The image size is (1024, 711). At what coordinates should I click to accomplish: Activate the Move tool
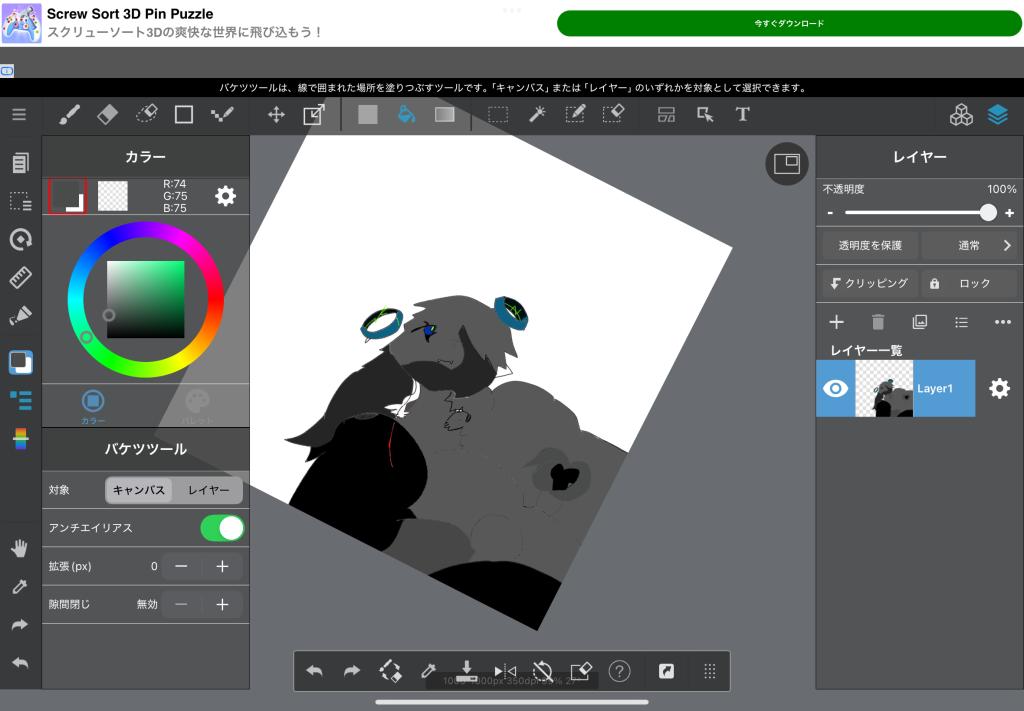[x=276, y=115]
